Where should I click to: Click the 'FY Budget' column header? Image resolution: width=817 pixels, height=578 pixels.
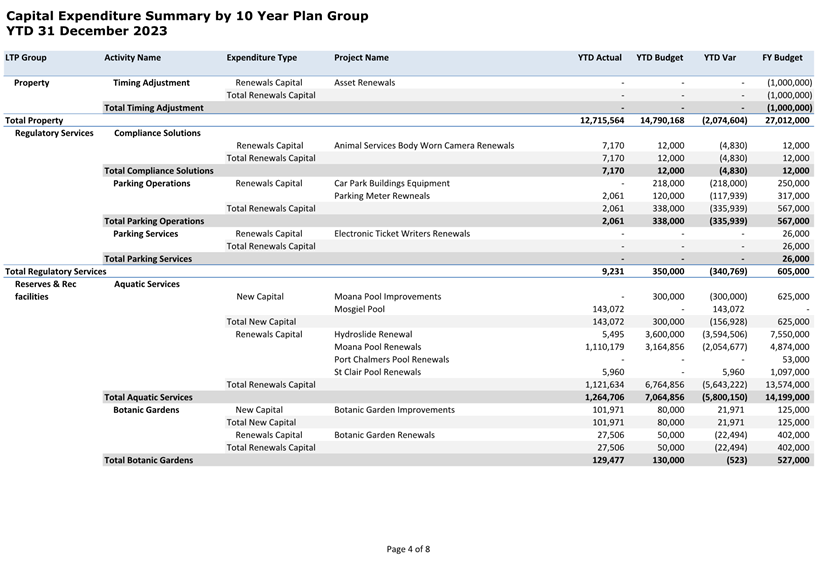point(782,58)
